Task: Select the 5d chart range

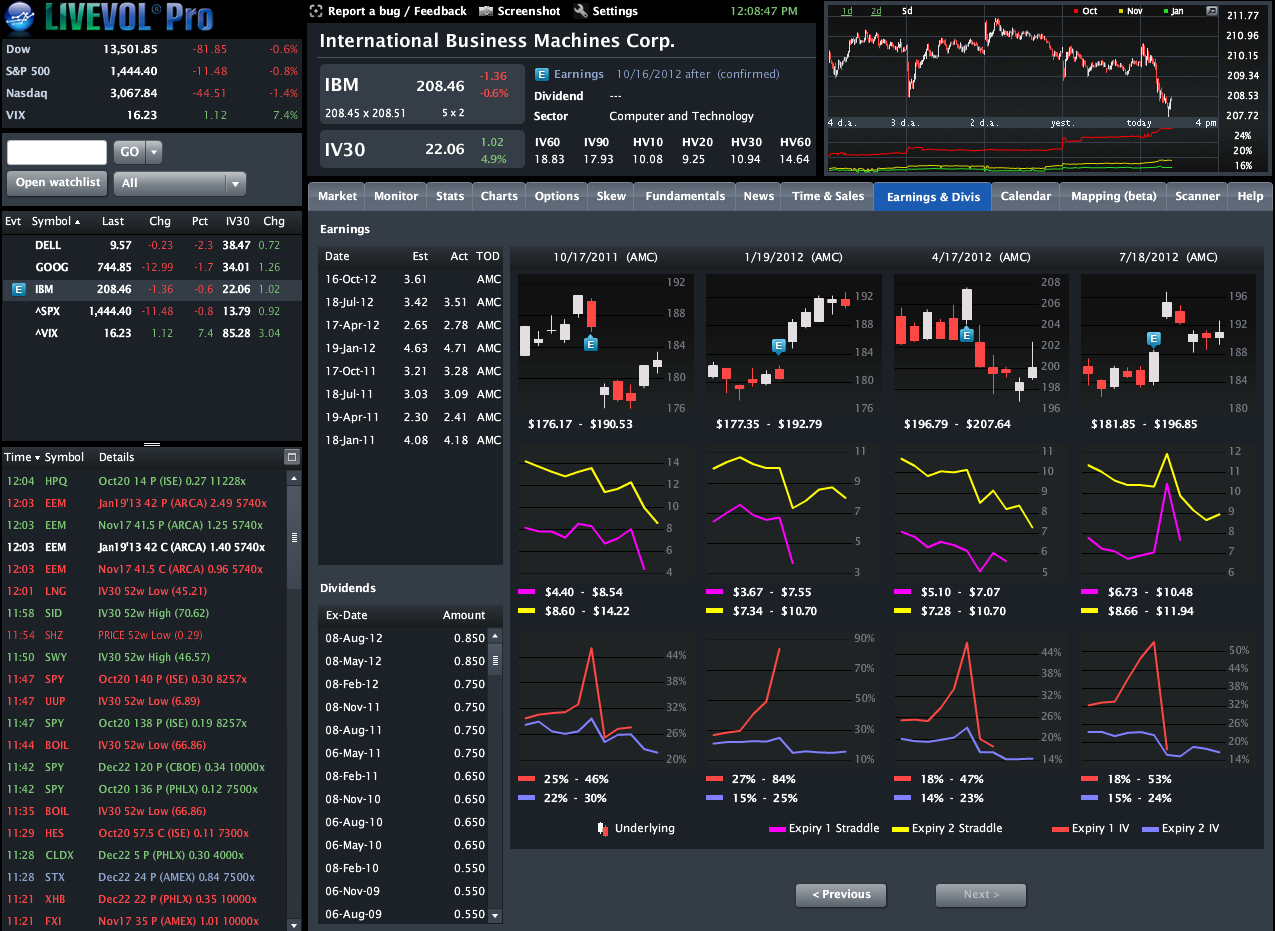Action: (x=907, y=11)
